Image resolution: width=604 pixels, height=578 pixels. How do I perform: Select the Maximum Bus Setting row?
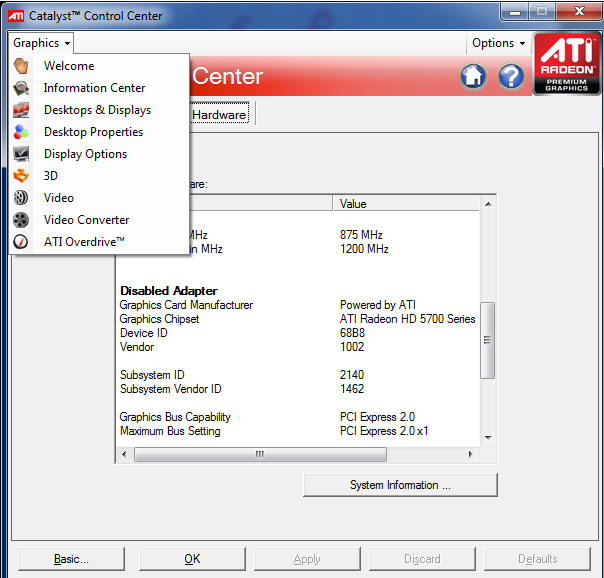pyautogui.click(x=299, y=431)
